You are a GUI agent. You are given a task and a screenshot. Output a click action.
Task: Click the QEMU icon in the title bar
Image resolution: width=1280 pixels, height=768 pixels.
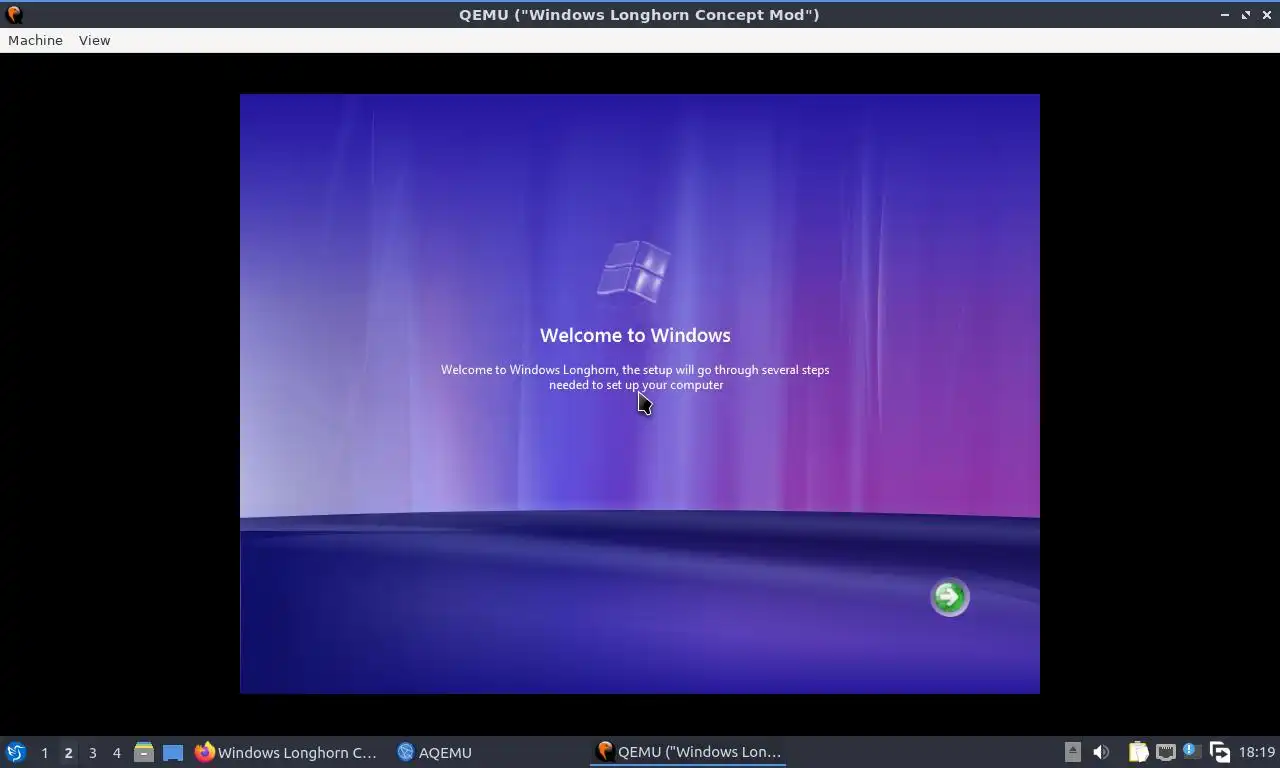[14, 14]
